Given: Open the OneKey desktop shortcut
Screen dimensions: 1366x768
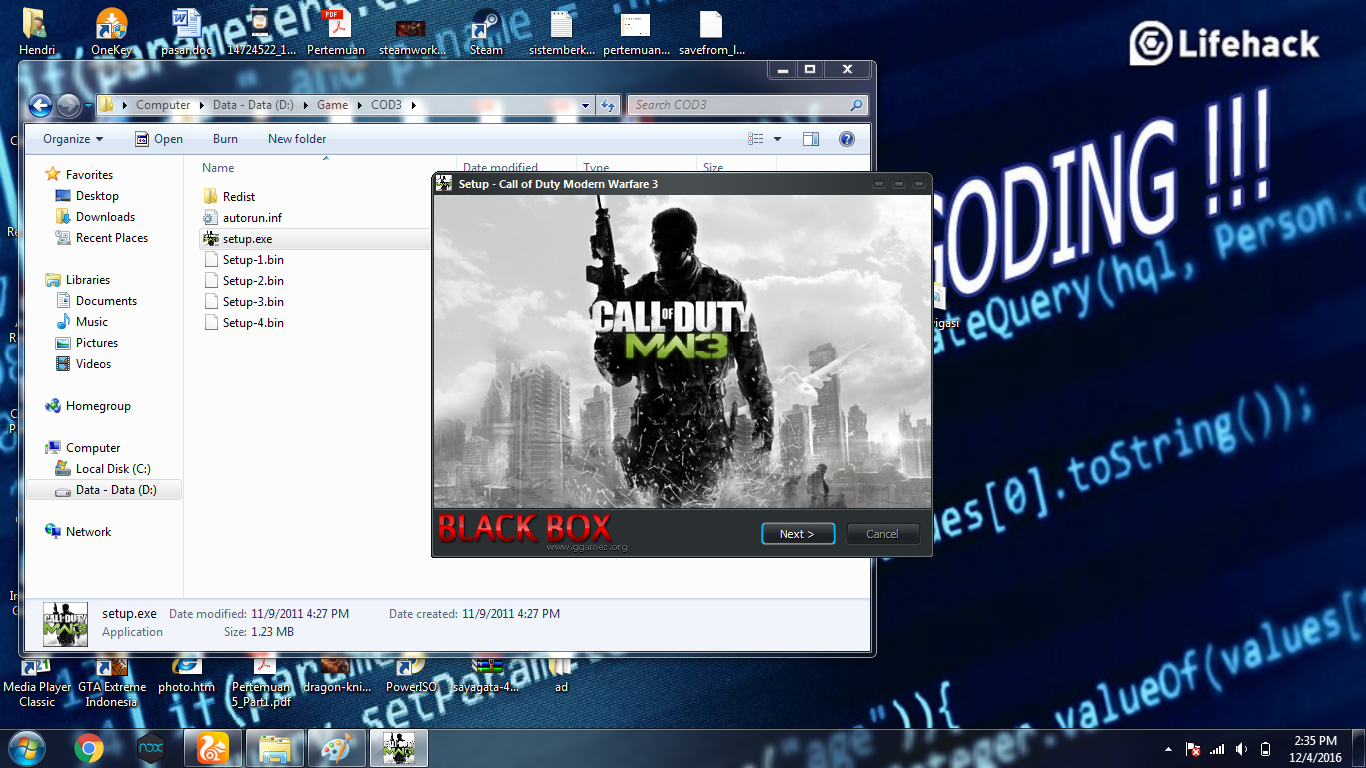Looking at the screenshot, I should 111,32.
